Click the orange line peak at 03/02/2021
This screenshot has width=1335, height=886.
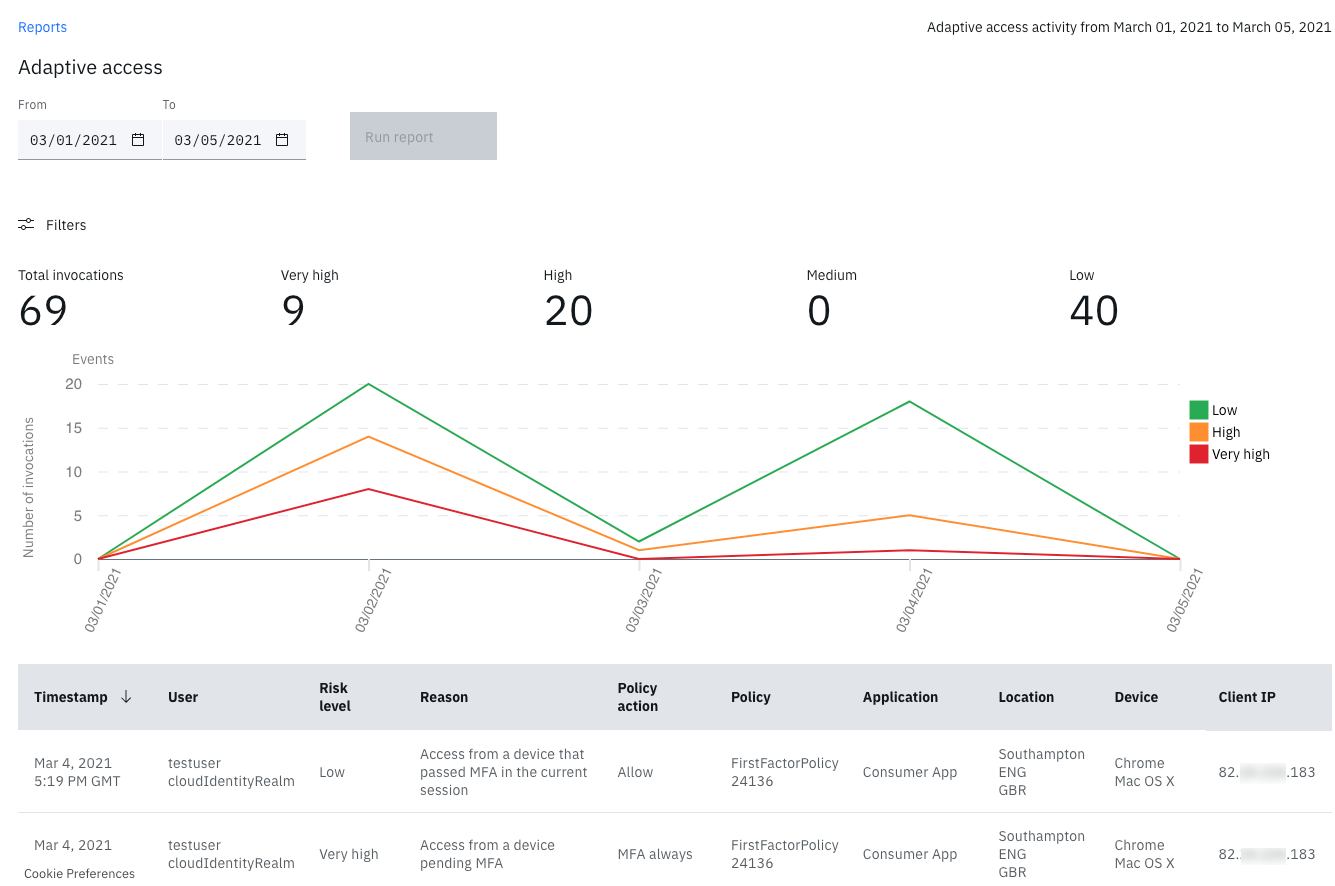point(369,436)
